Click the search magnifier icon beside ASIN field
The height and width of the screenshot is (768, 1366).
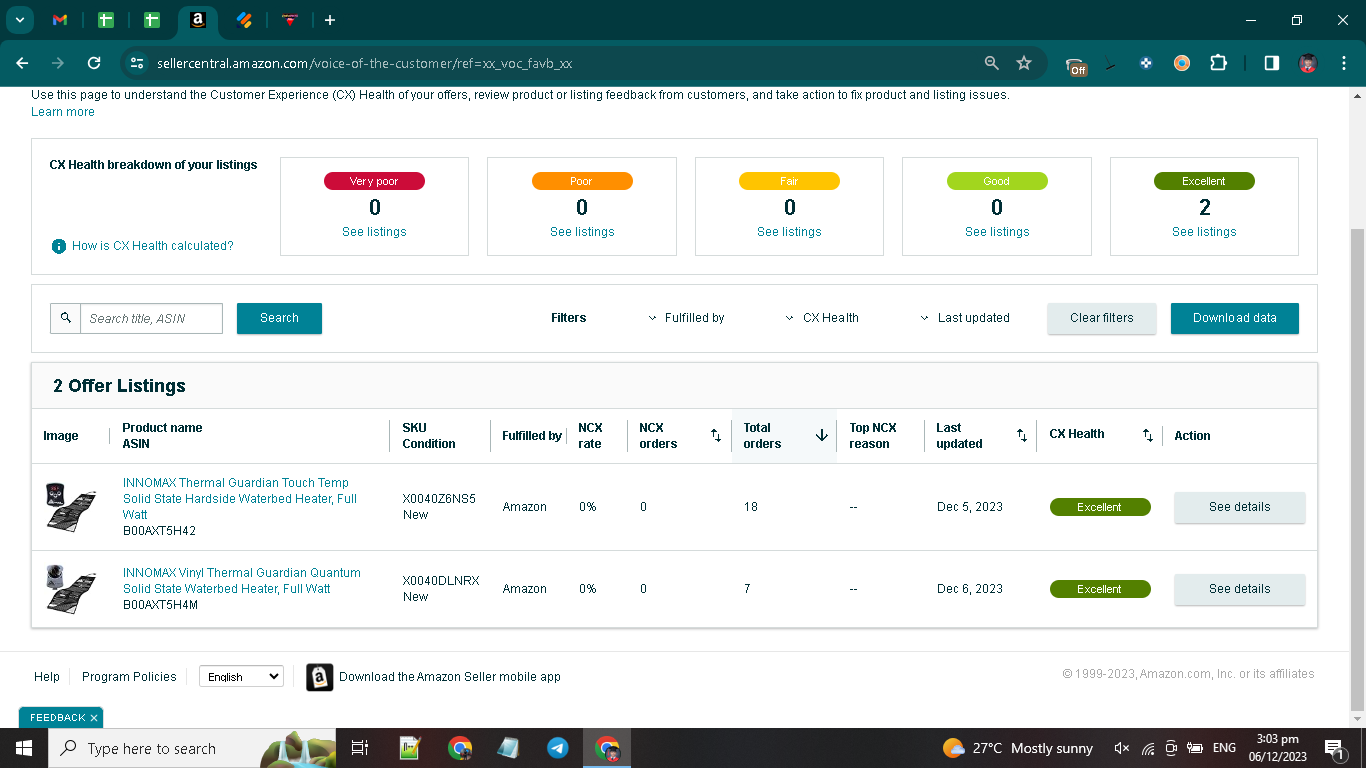click(65, 318)
